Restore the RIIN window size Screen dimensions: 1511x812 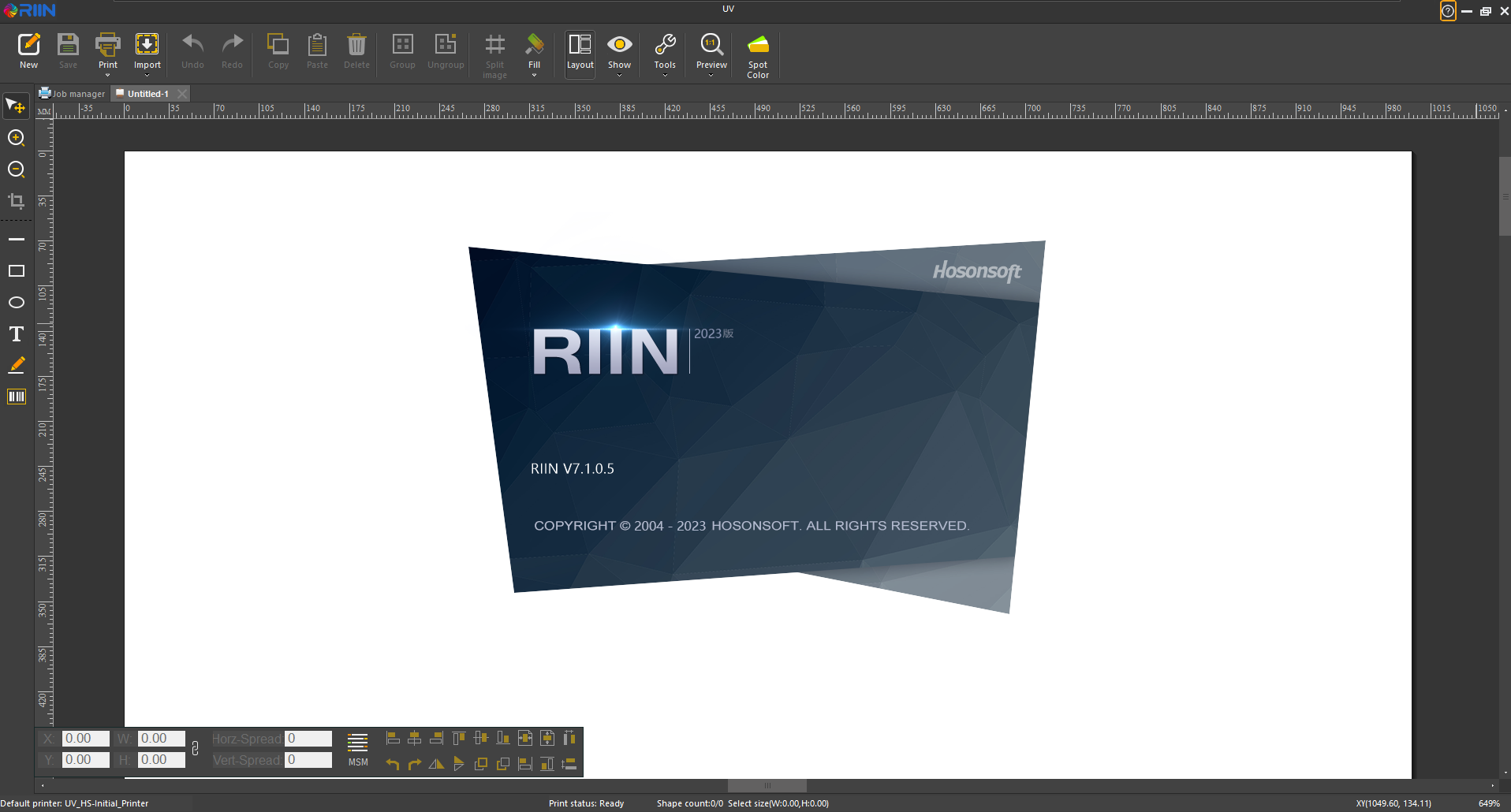pos(1485,11)
